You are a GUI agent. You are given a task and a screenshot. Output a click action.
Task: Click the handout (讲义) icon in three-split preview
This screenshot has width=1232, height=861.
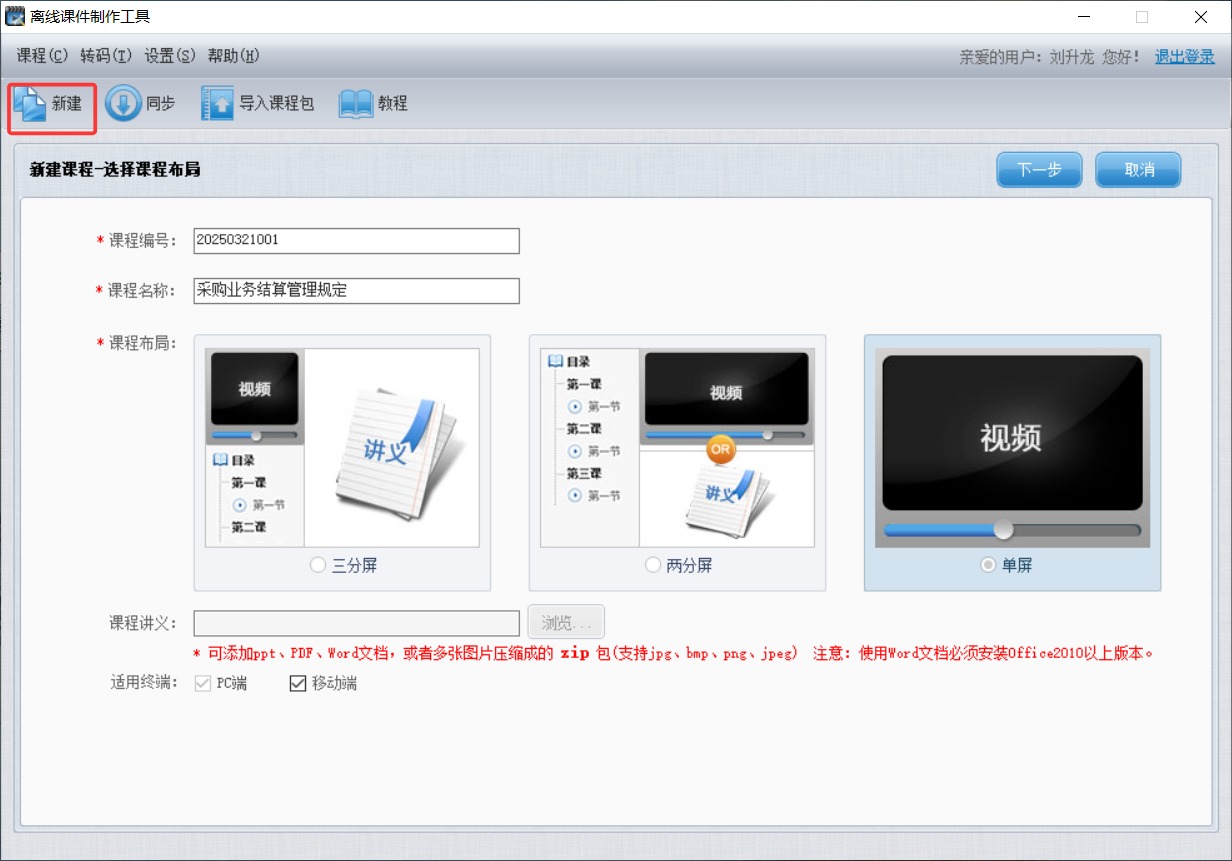click(x=391, y=449)
